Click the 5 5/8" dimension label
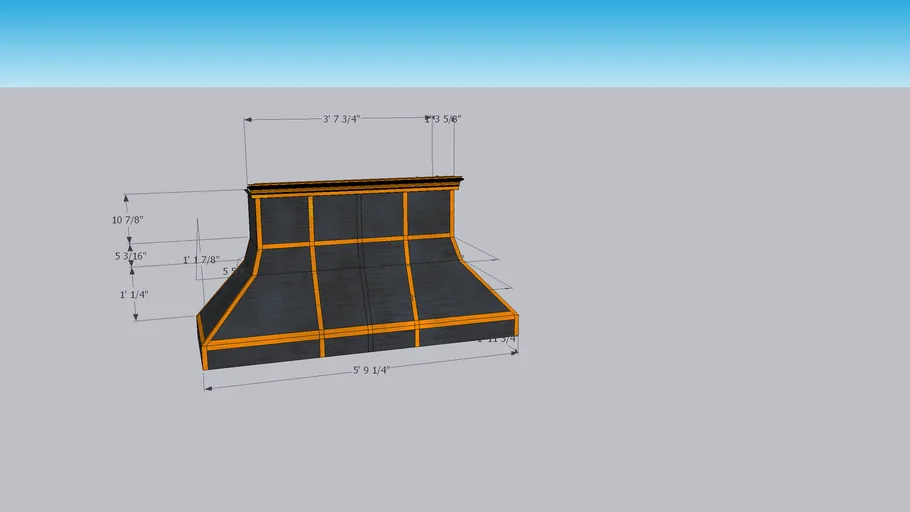Viewport: 910px width, 512px height. (x=231, y=271)
